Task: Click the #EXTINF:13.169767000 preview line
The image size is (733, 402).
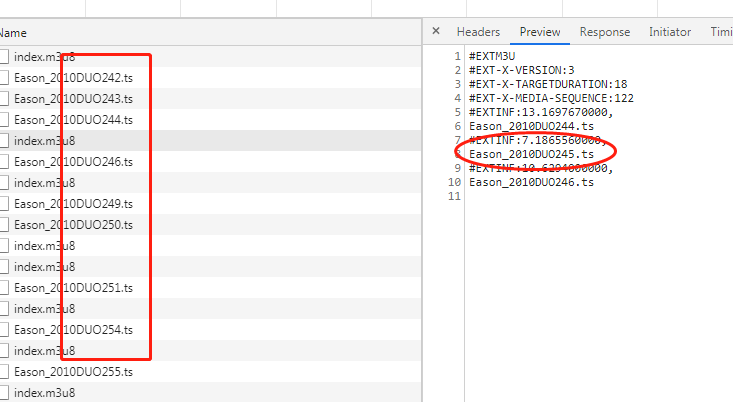Action: pyautogui.click(x=541, y=112)
